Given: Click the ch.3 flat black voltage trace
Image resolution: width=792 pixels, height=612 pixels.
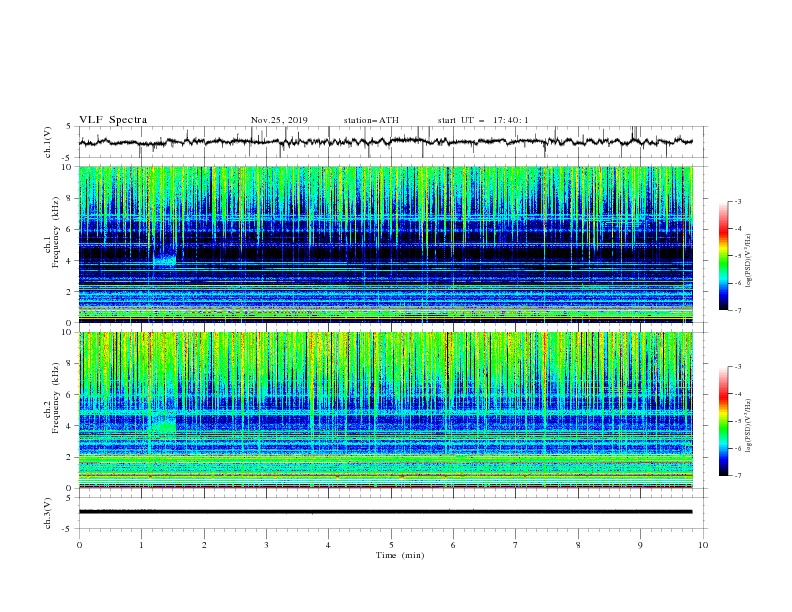Looking at the screenshot, I should click(385, 512).
